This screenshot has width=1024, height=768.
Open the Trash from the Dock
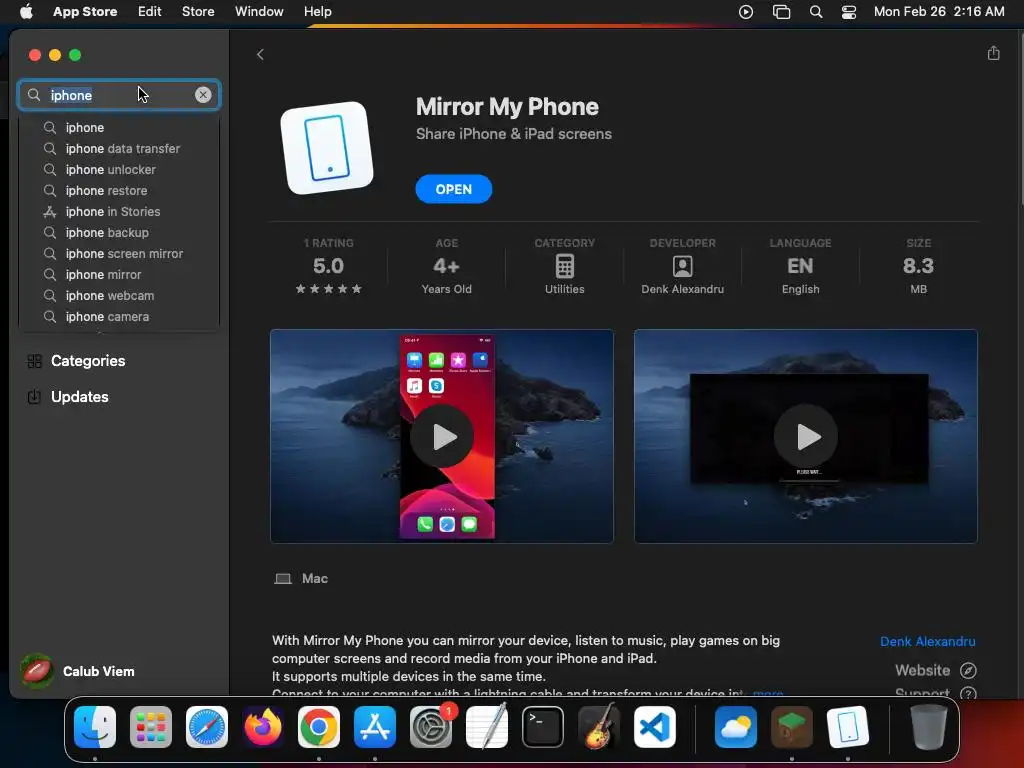tap(929, 727)
